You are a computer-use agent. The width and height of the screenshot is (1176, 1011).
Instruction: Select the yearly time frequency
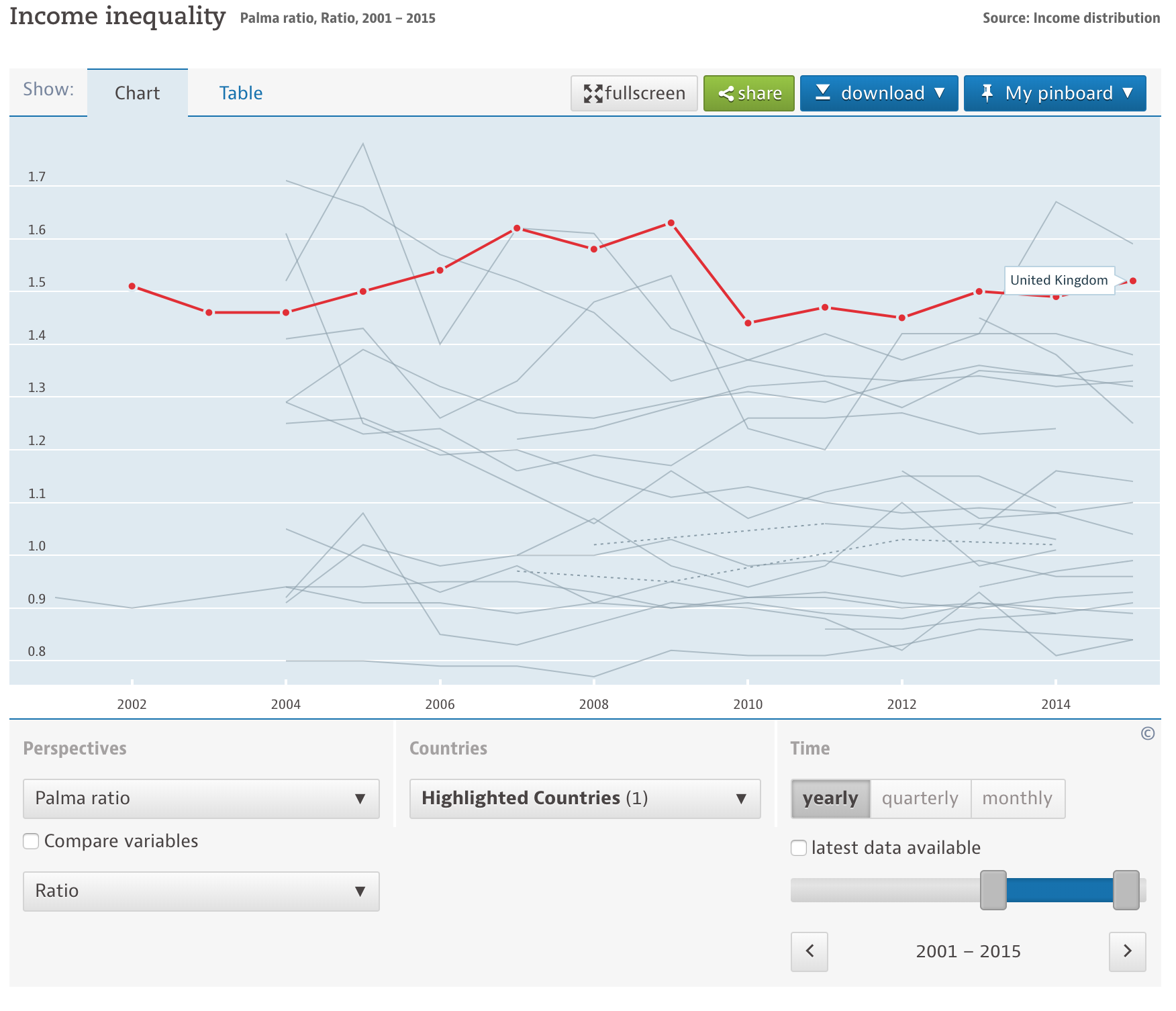point(830,798)
